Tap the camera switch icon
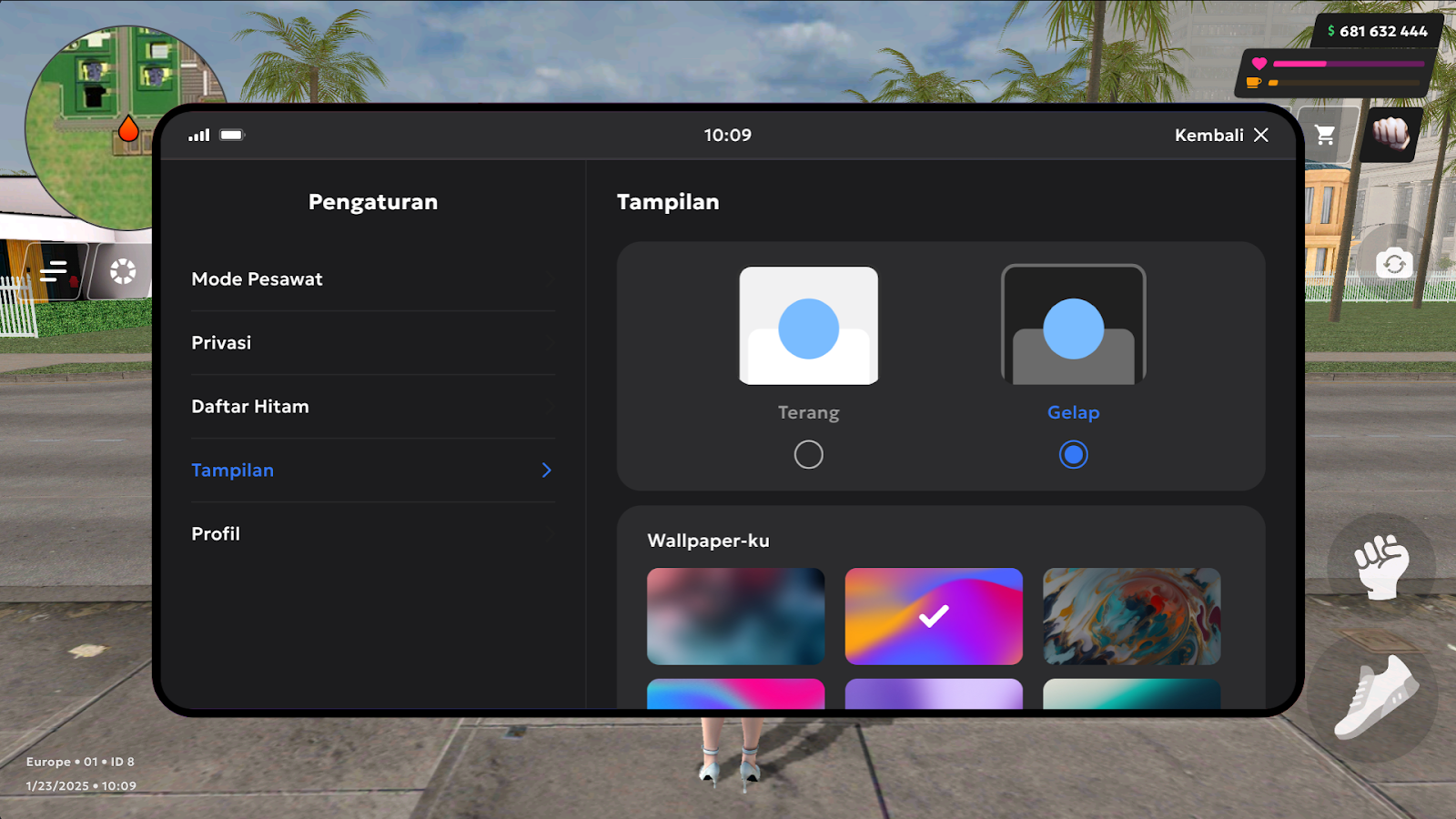This screenshot has width=1456, height=819. (1394, 265)
